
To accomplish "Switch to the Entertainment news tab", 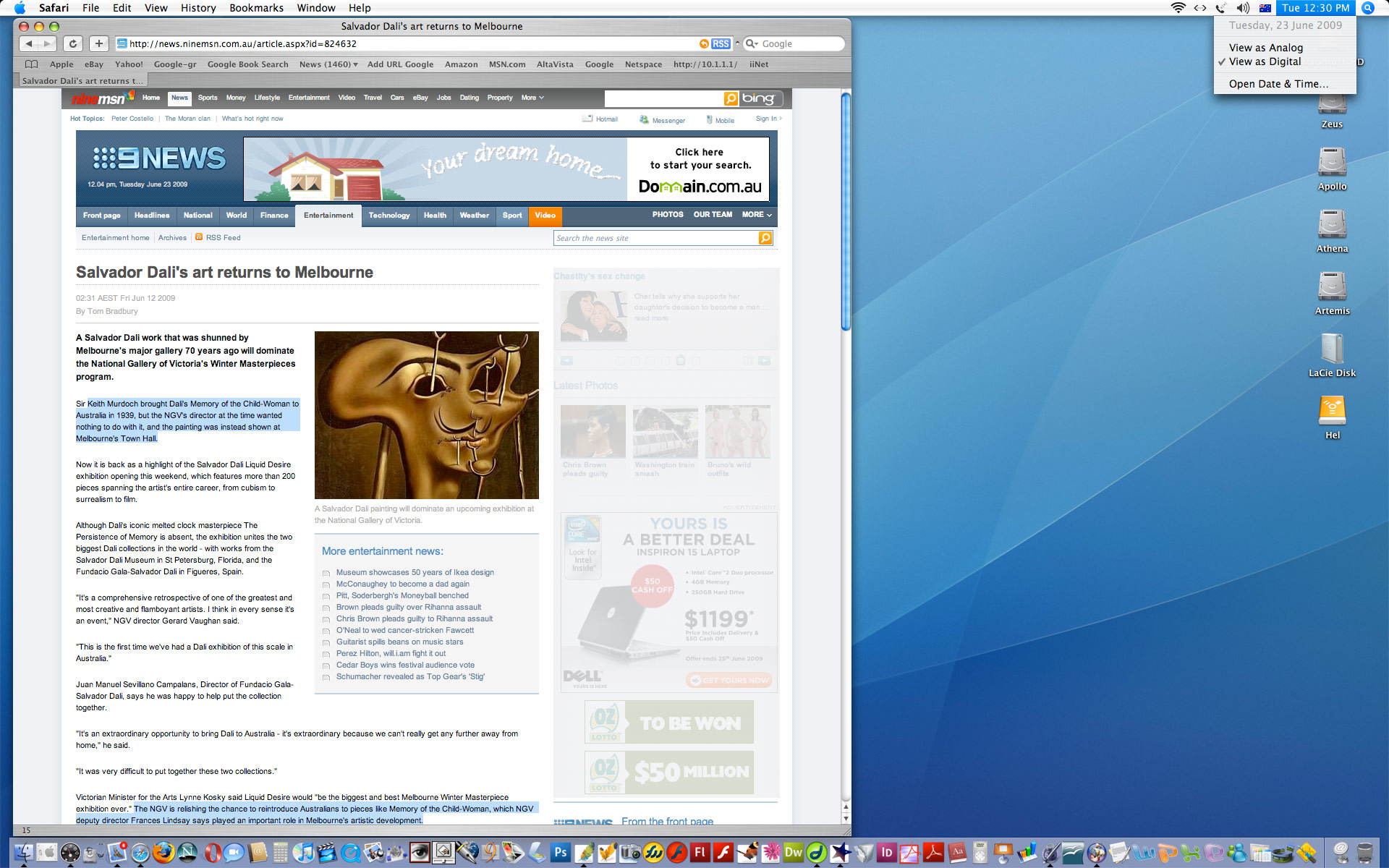I will [x=328, y=215].
